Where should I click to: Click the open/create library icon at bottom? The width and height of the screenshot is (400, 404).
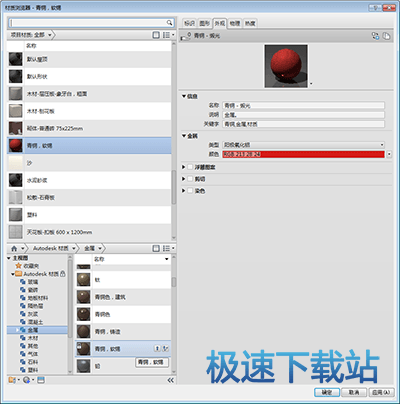click(x=13, y=380)
